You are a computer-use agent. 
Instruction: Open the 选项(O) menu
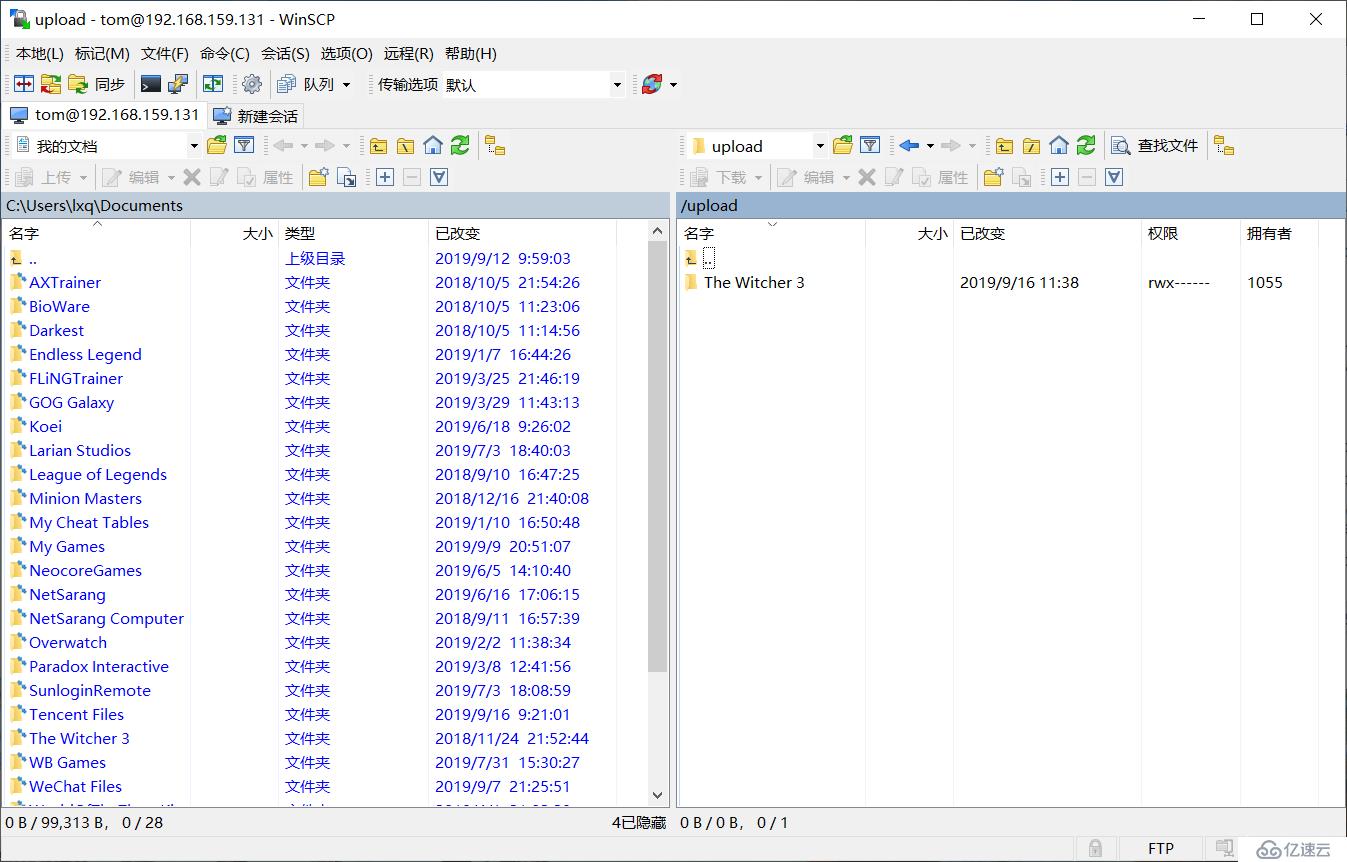click(346, 54)
